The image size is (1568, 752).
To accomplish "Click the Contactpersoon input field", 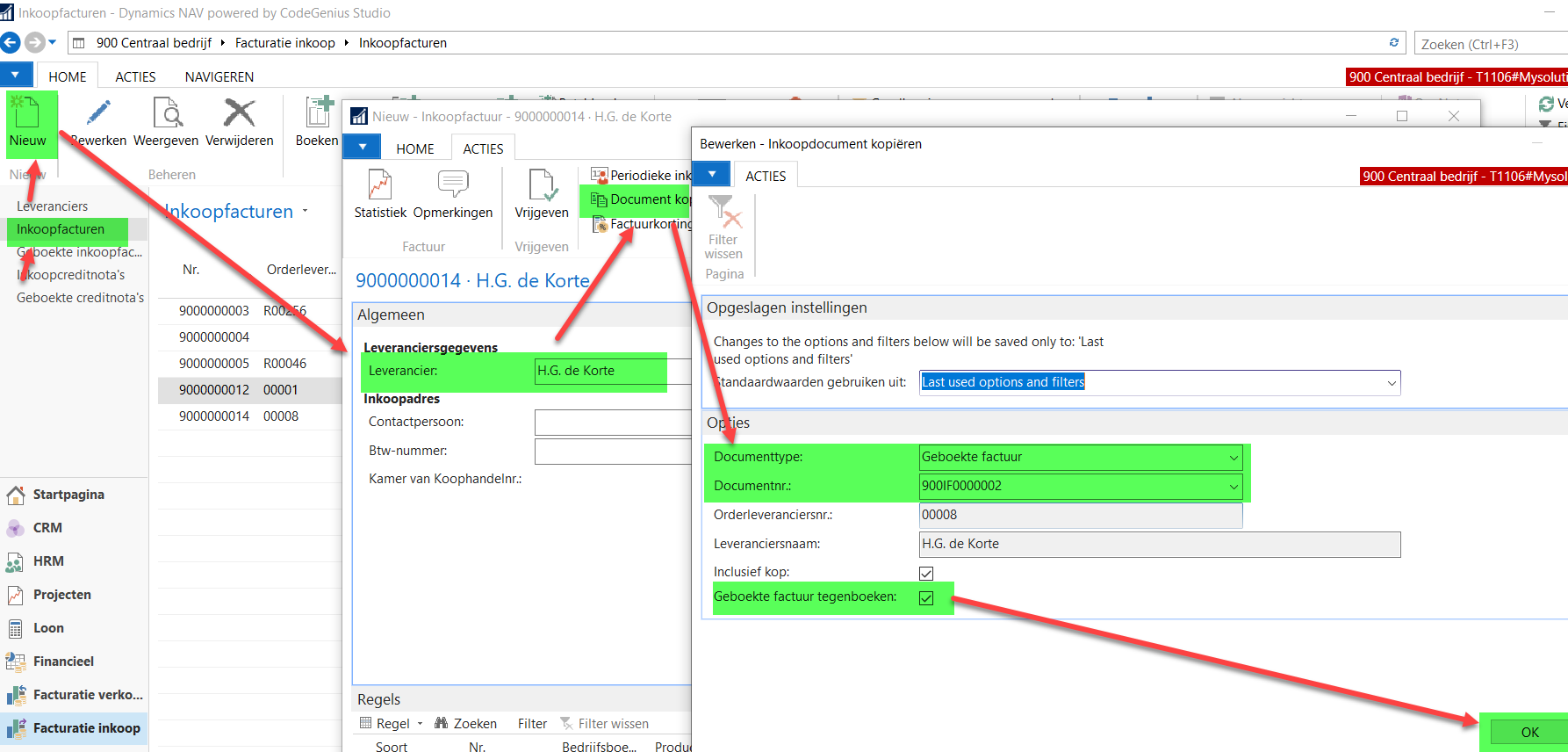I will pyautogui.click(x=613, y=422).
